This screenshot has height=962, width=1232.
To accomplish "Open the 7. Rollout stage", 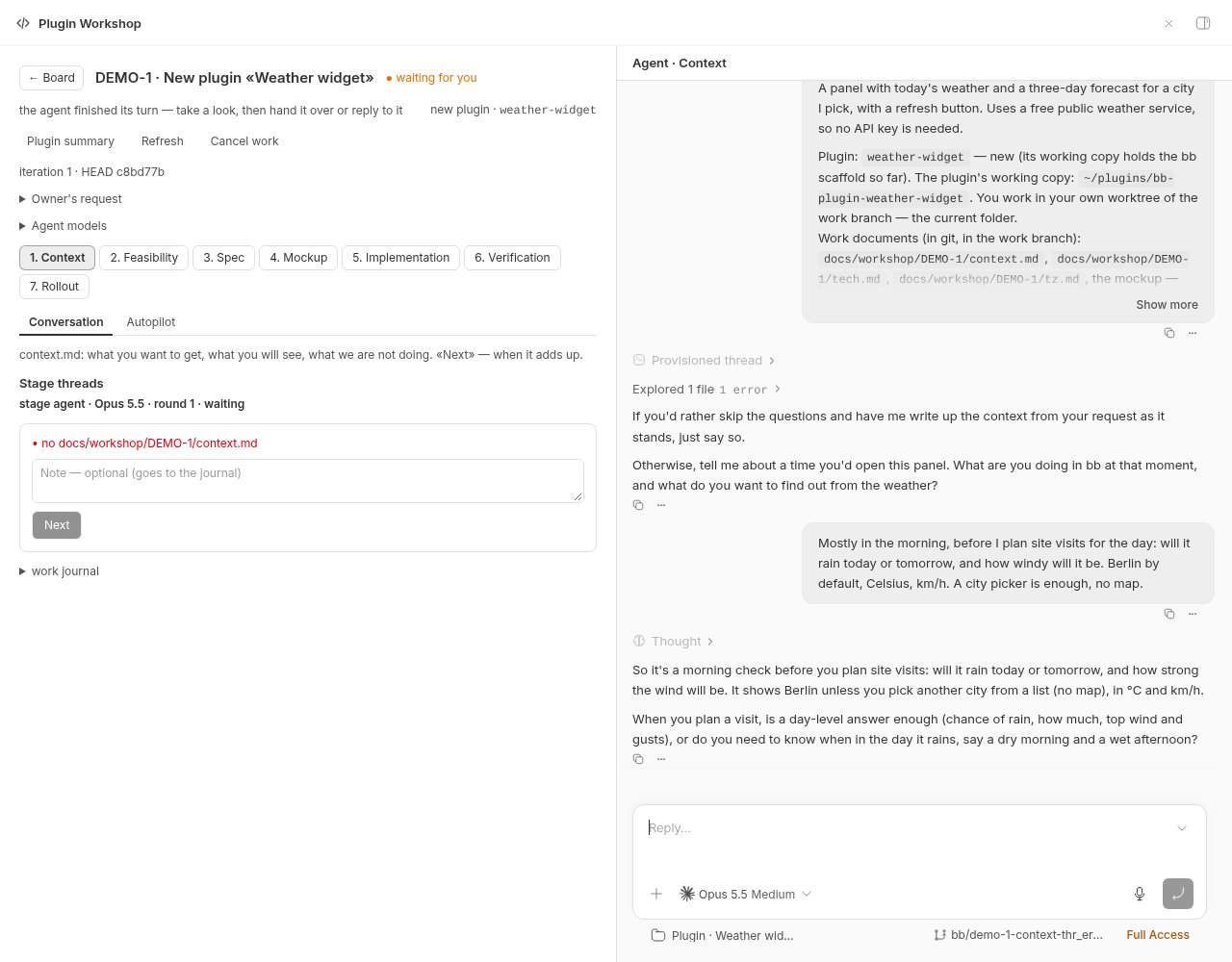I will (54, 287).
